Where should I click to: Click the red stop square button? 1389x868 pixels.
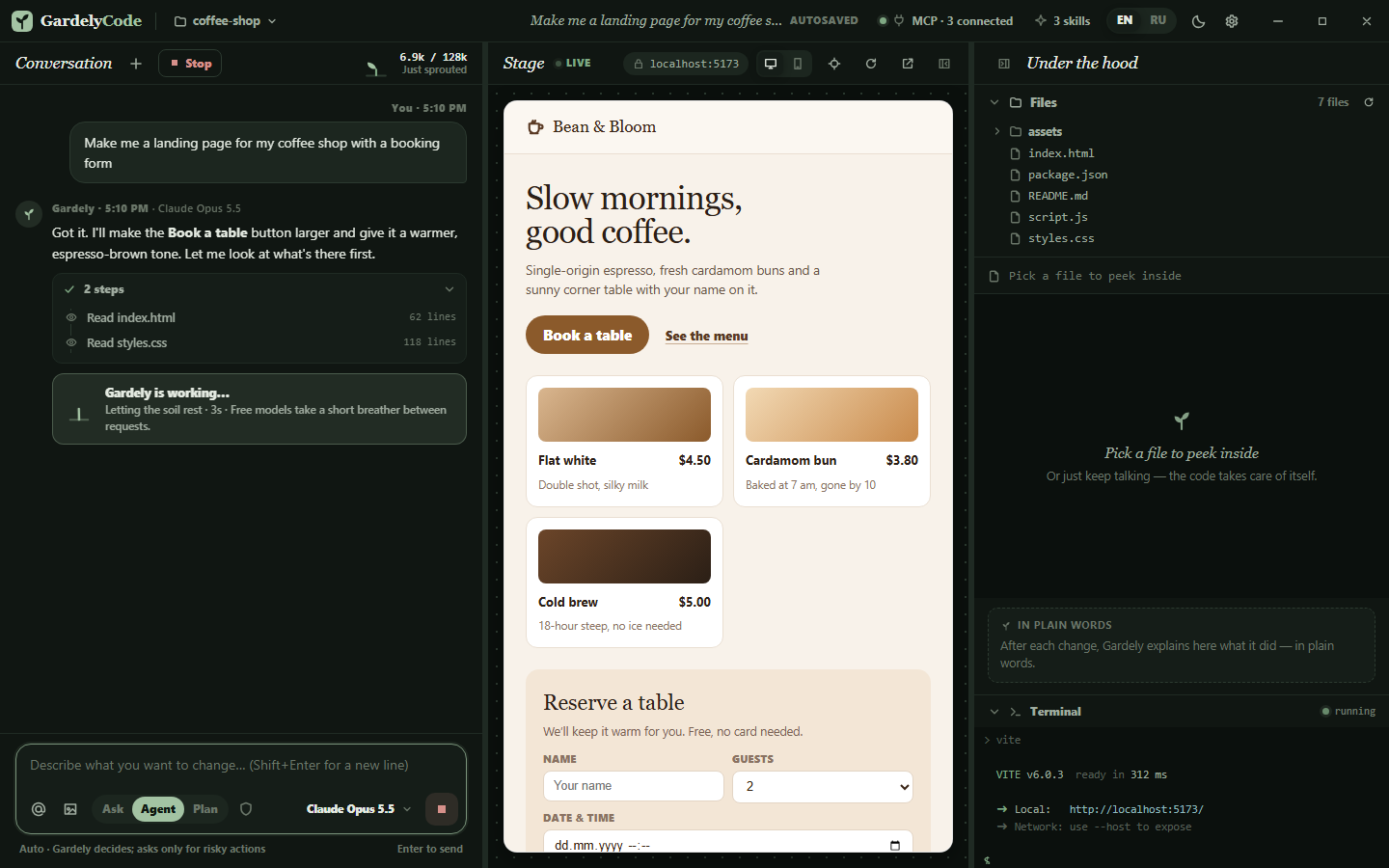tap(442, 809)
